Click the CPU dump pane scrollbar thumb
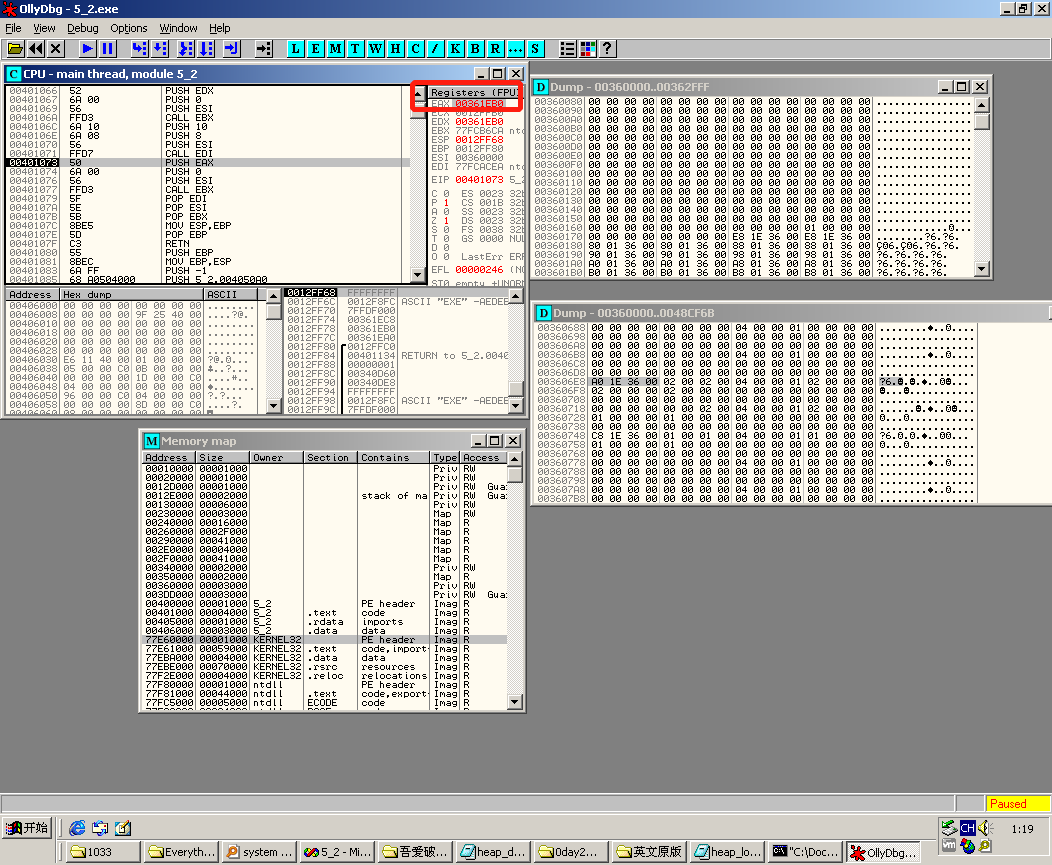This screenshot has width=1052, height=865. click(273, 311)
